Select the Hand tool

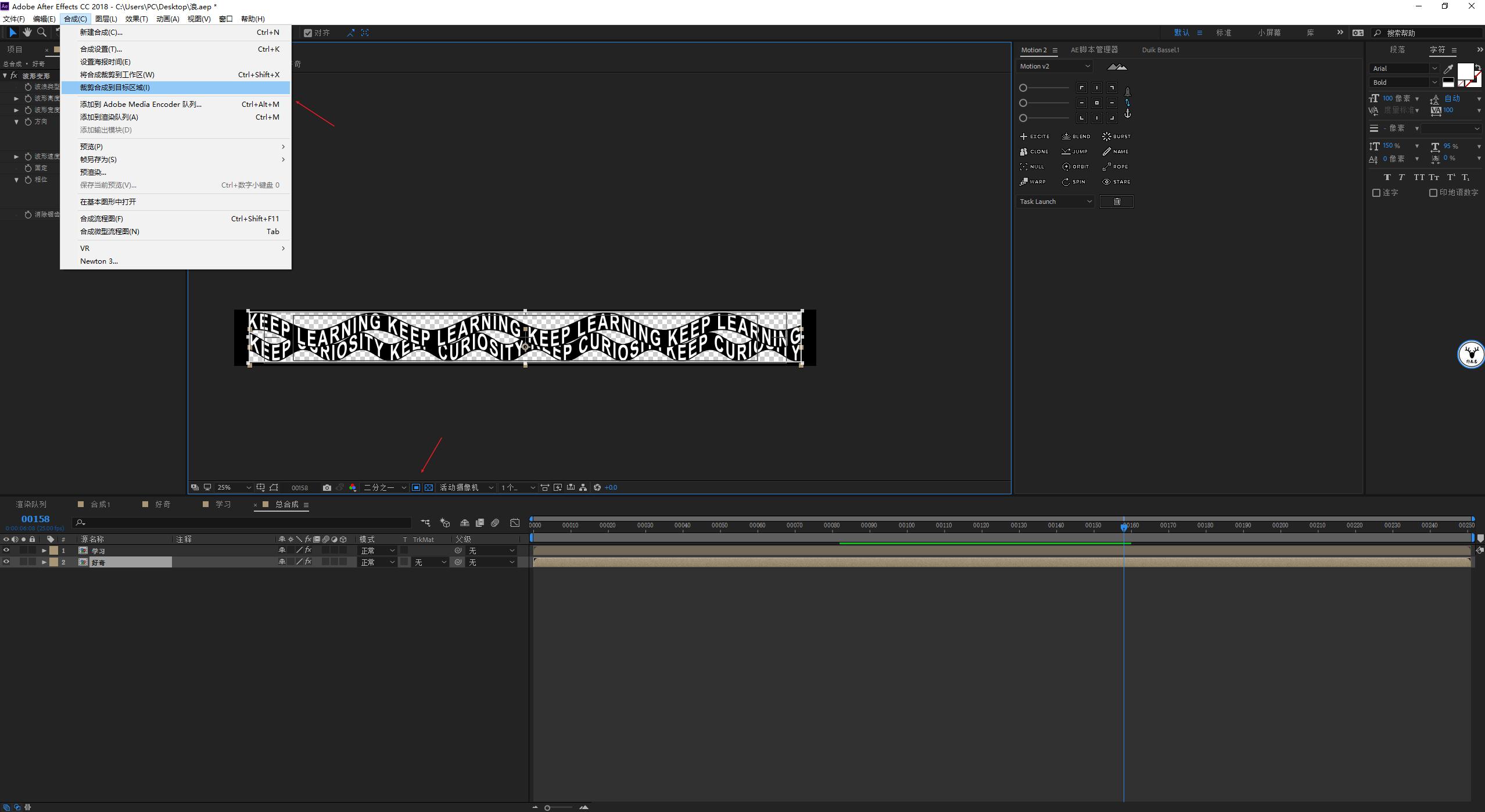pos(27,33)
